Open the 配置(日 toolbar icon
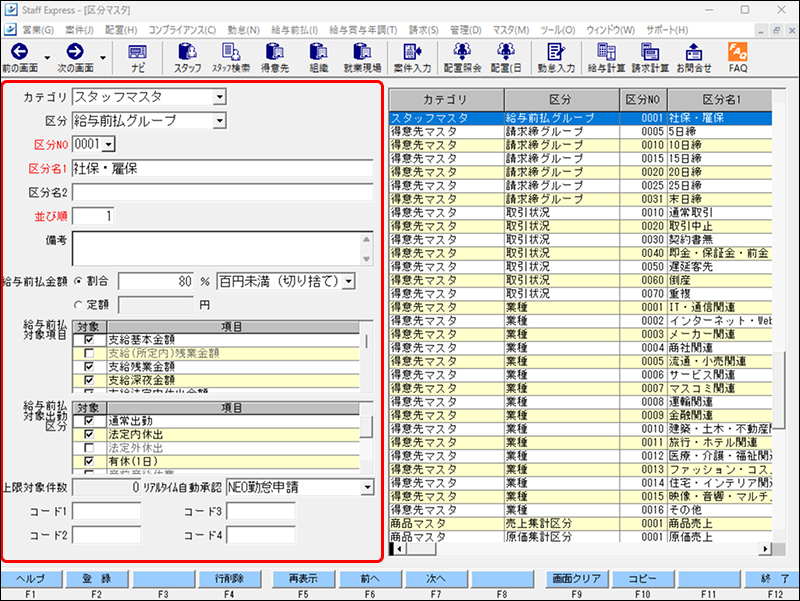Image resolution: width=800 pixels, height=601 pixels. click(506, 53)
